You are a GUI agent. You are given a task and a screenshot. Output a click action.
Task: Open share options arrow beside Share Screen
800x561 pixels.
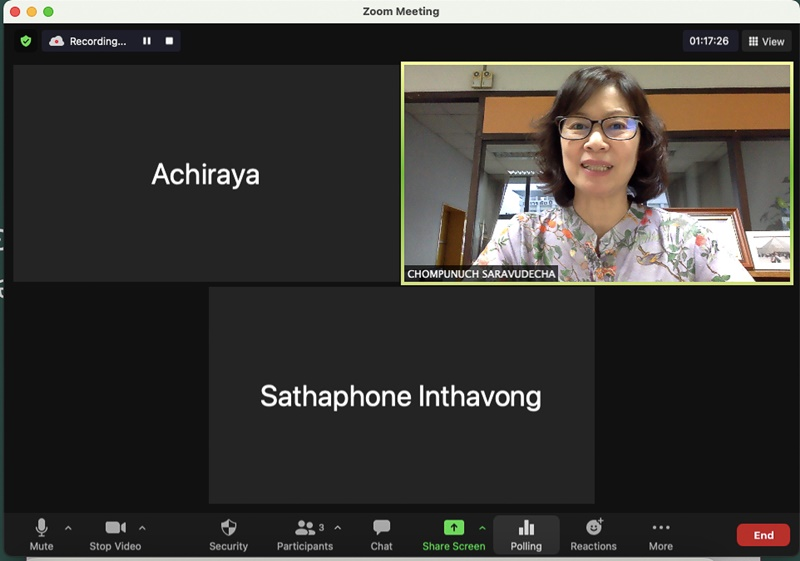[x=482, y=527]
